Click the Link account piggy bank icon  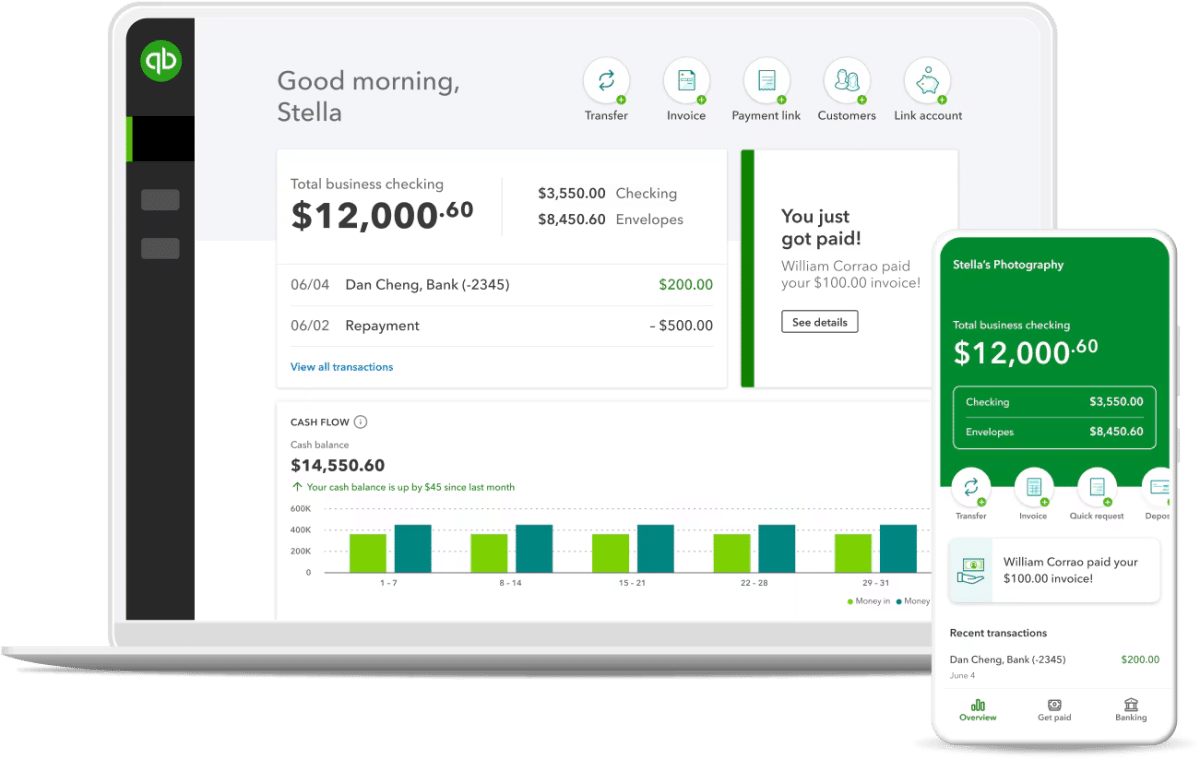tap(927, 80)
